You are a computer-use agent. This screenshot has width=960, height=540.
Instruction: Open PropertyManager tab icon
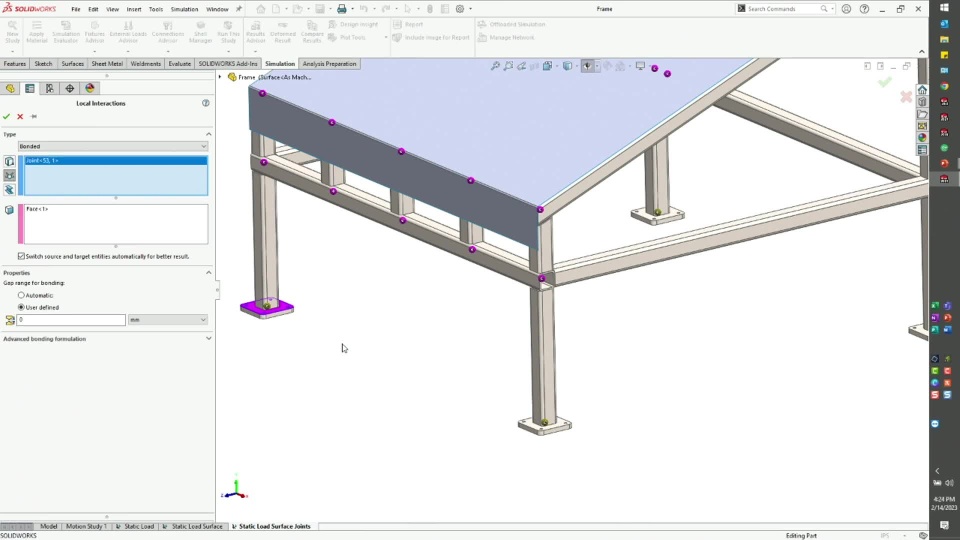point(29,89)
